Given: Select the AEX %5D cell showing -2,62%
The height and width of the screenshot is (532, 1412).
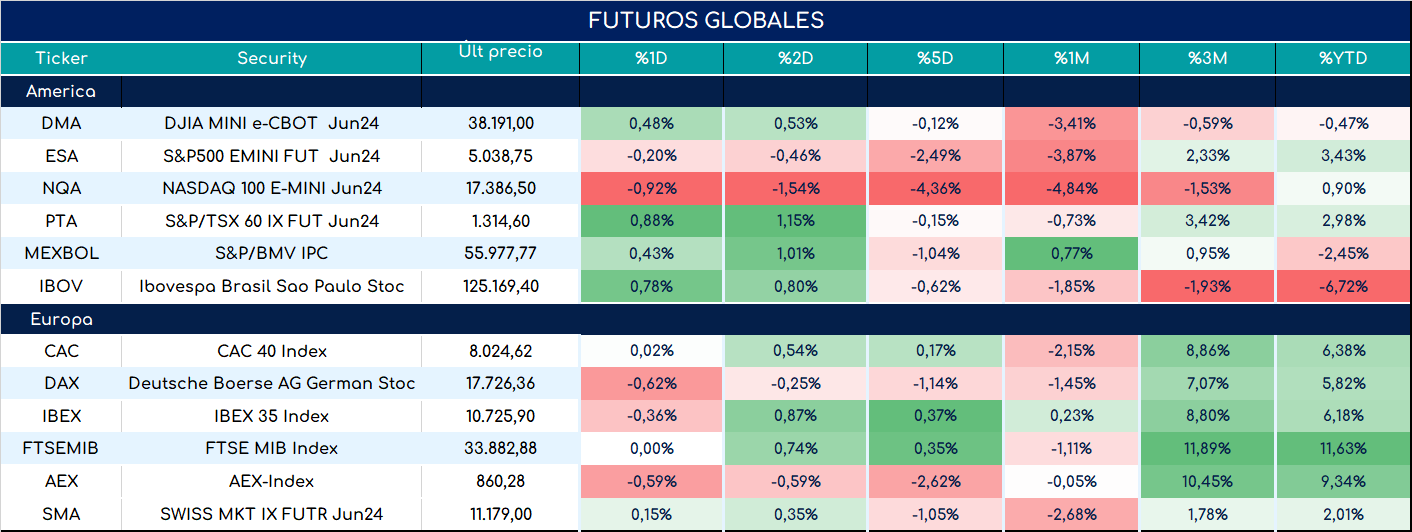Looking at the screenshot, I should coord(936,481).
